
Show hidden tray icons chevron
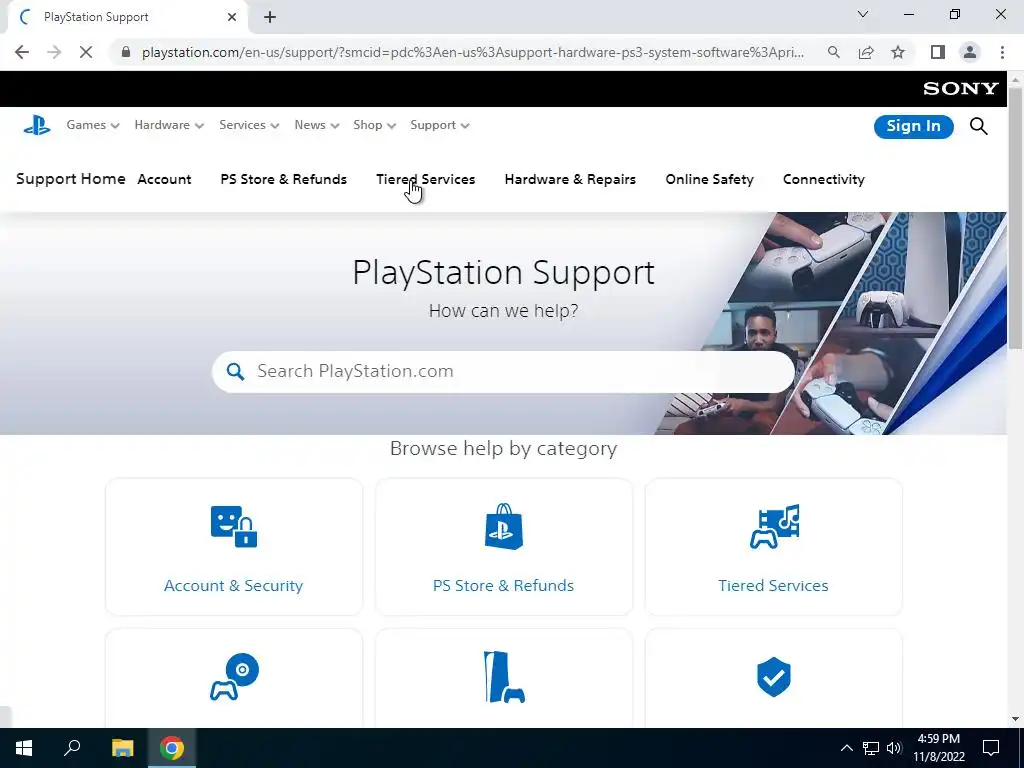coord(846,748)
